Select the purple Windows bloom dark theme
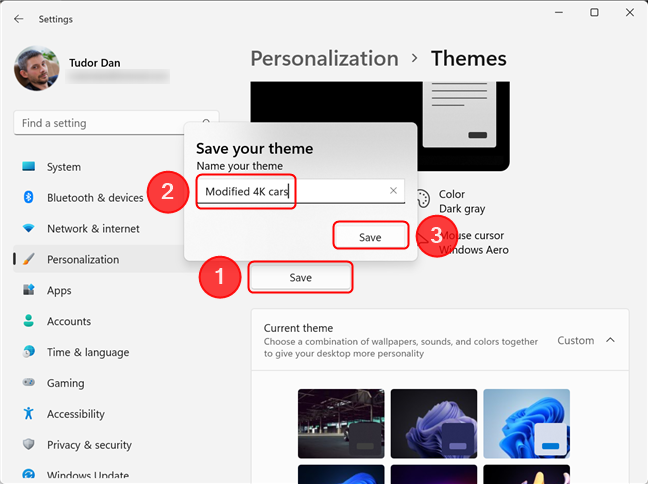 point(434,423)
